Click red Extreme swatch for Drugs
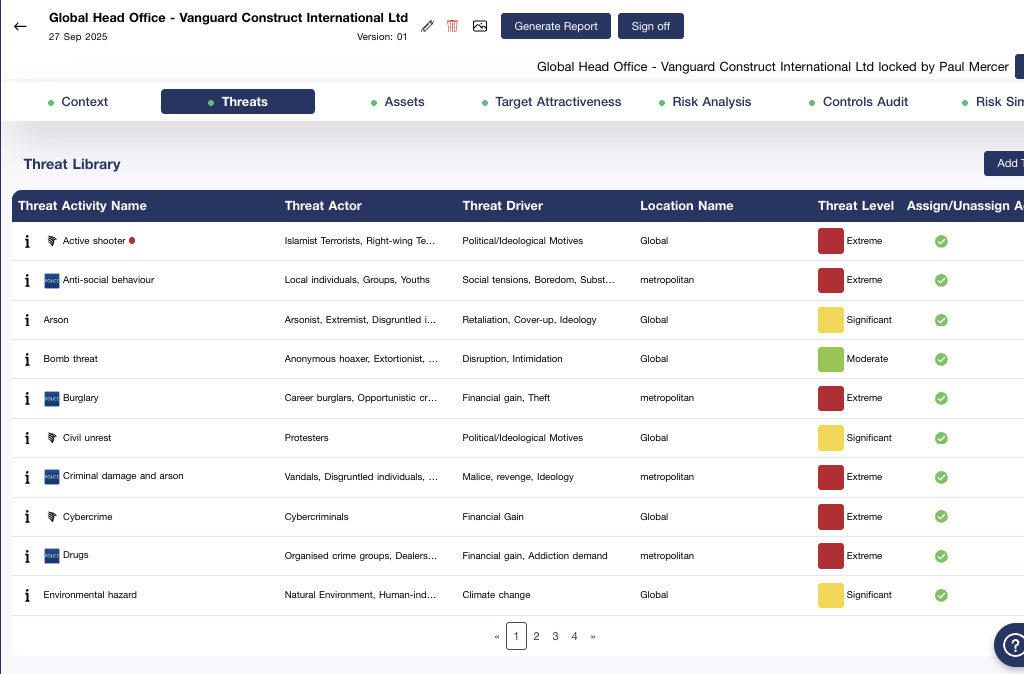The image size is (1024, 674). (831, 556)
